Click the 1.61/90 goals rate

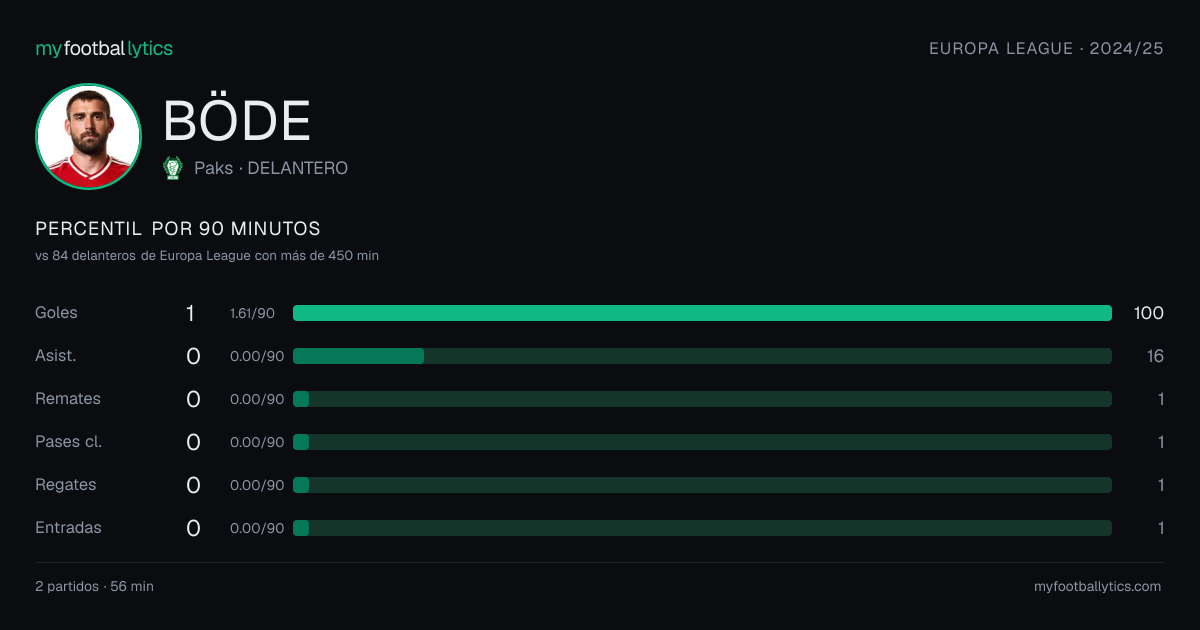252,314
